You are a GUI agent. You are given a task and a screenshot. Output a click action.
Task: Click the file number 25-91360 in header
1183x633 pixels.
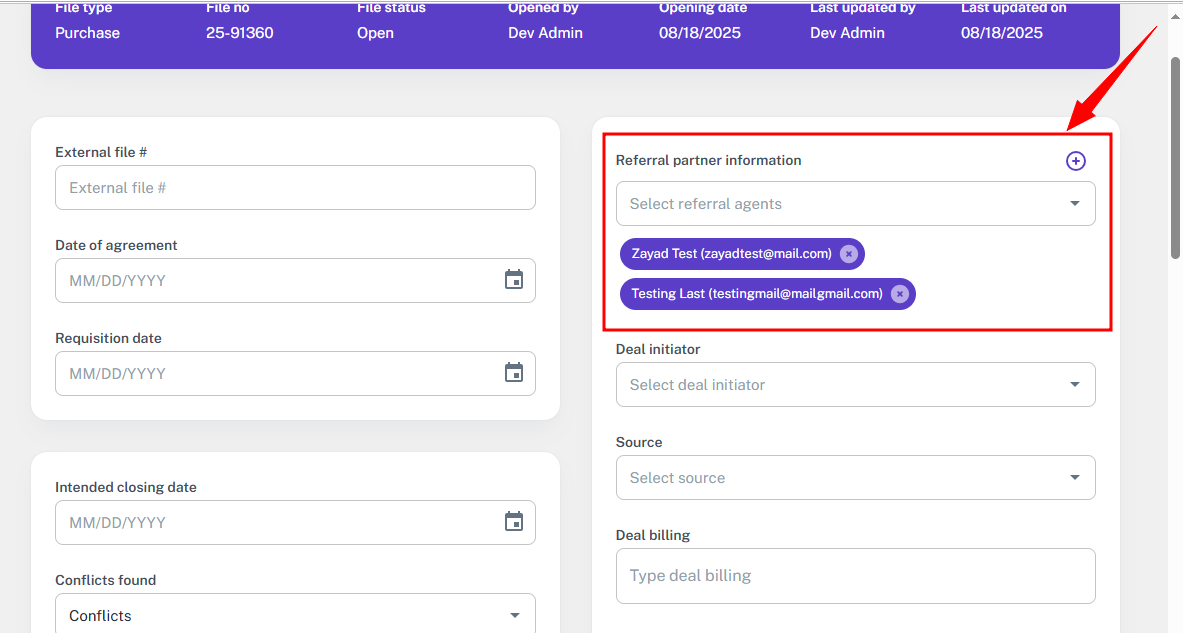click(x=239, y=33)
